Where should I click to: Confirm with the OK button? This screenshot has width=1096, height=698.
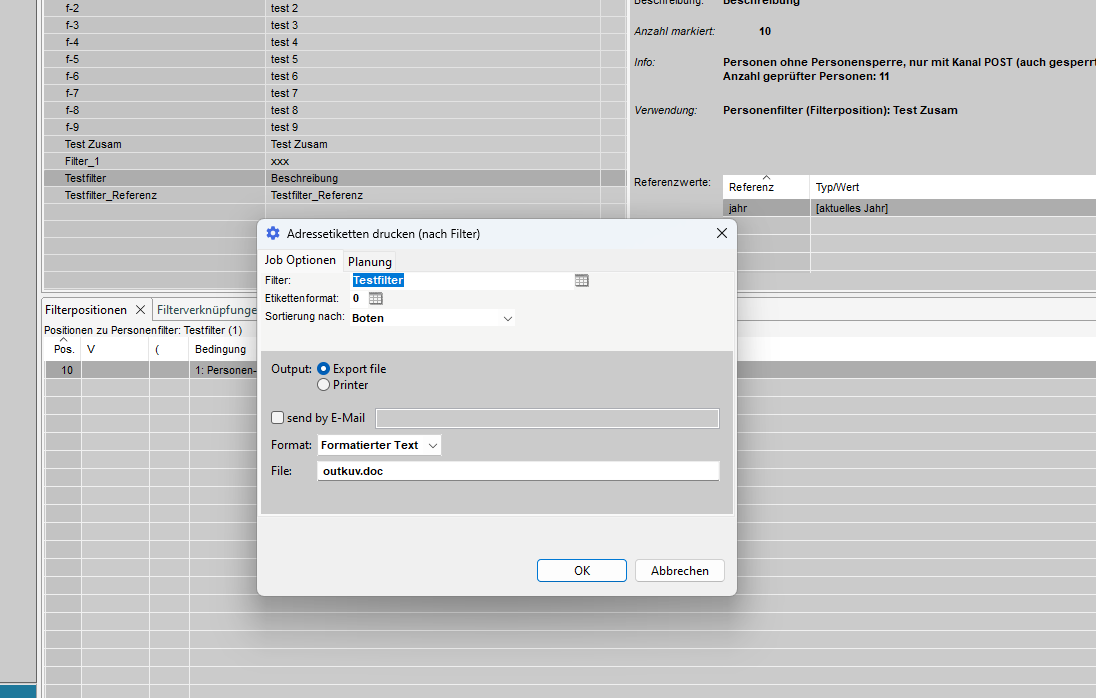[581, 570]
